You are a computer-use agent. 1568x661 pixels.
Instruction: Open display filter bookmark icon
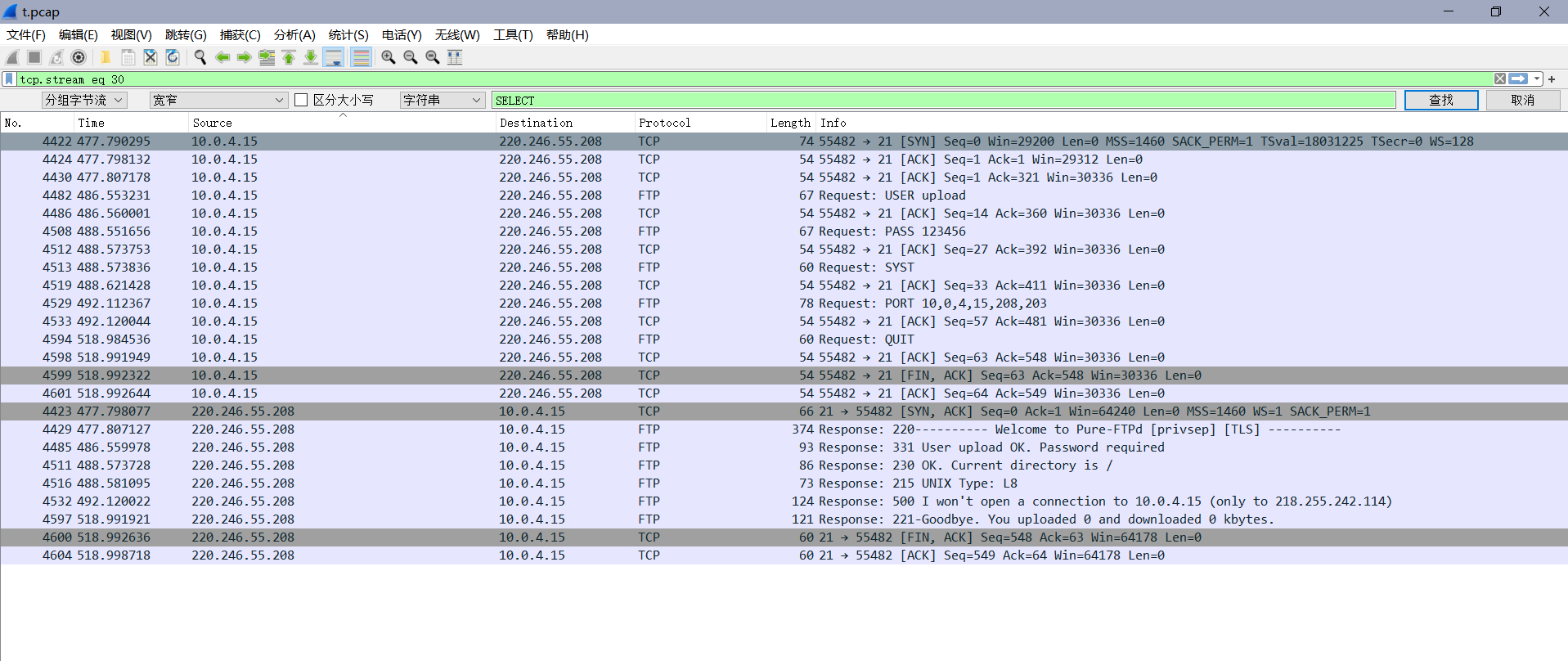pos(9,79)
